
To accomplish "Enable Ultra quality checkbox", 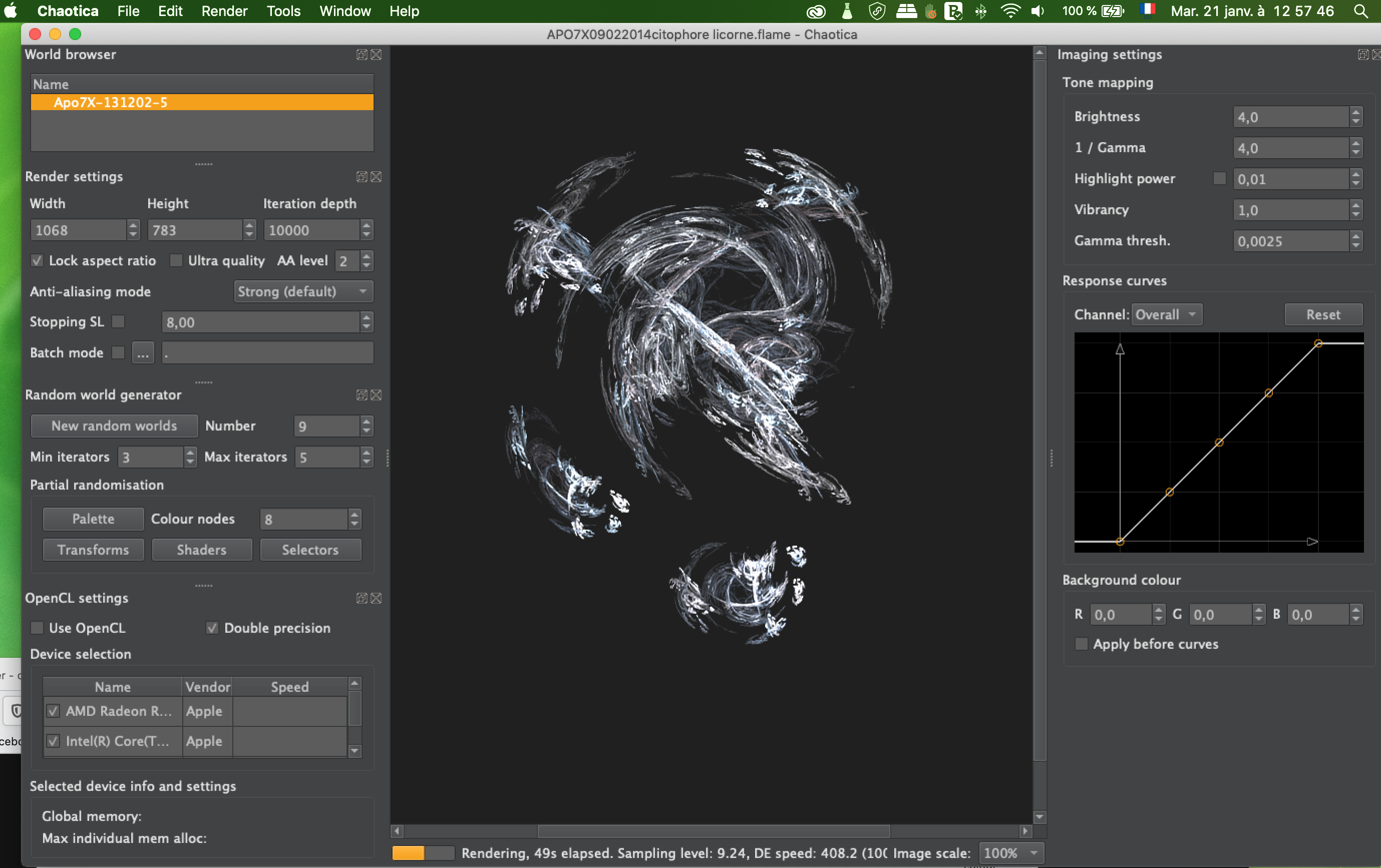I will pos(177,261).
